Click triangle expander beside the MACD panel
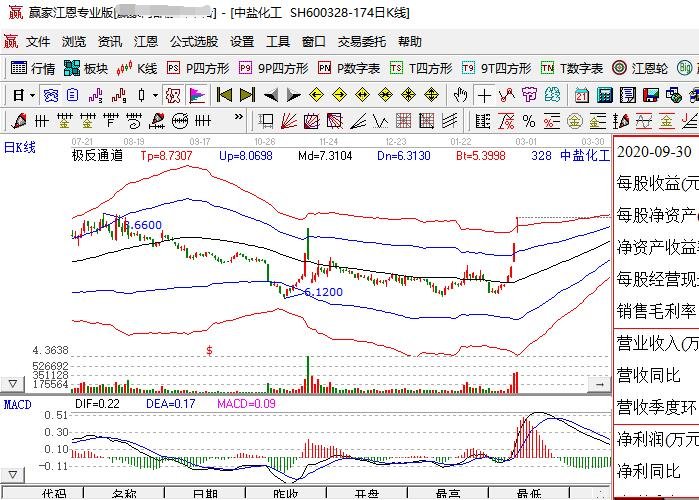The image size is (699, 500). [12, 475]
